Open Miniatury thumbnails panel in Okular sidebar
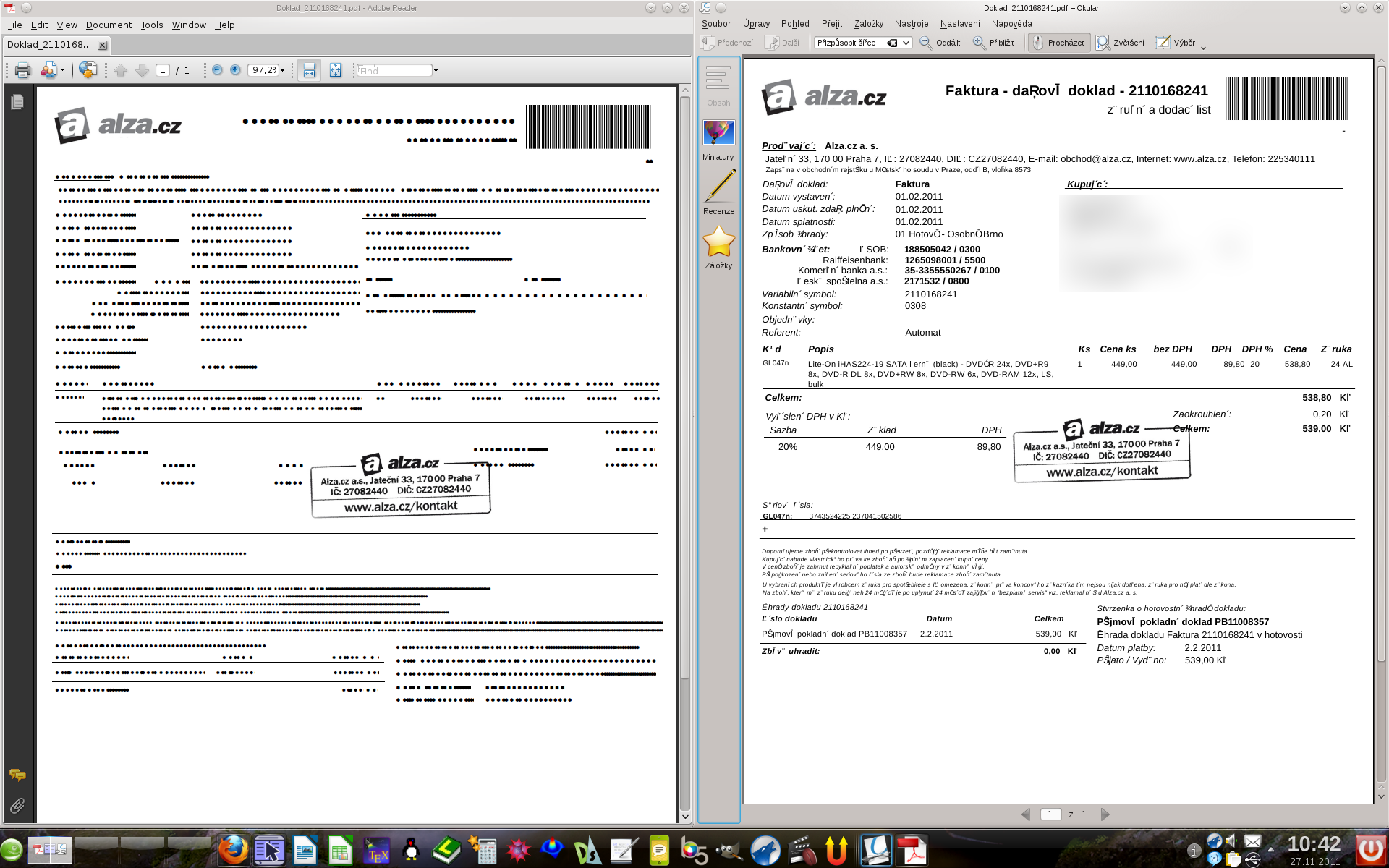Viewport: 1389px width, 868px height. [718, 140]
